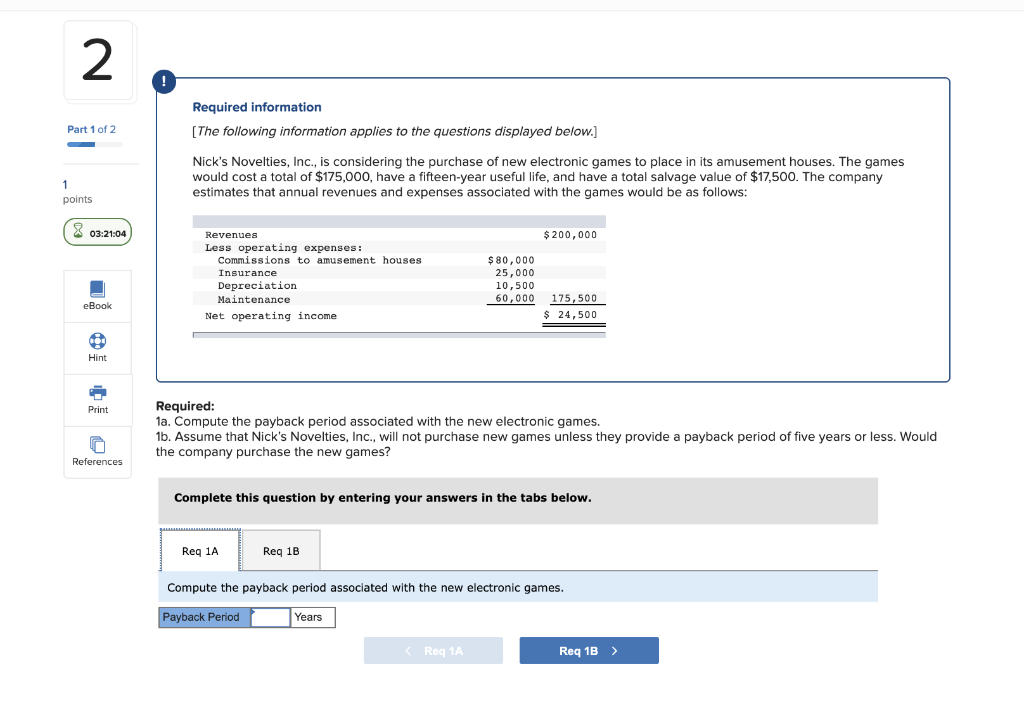Select the Depreciation 10,500 amount
The height and width of the screenshot is (717, 1024).
pyautogui.click(x=515, y=285)
